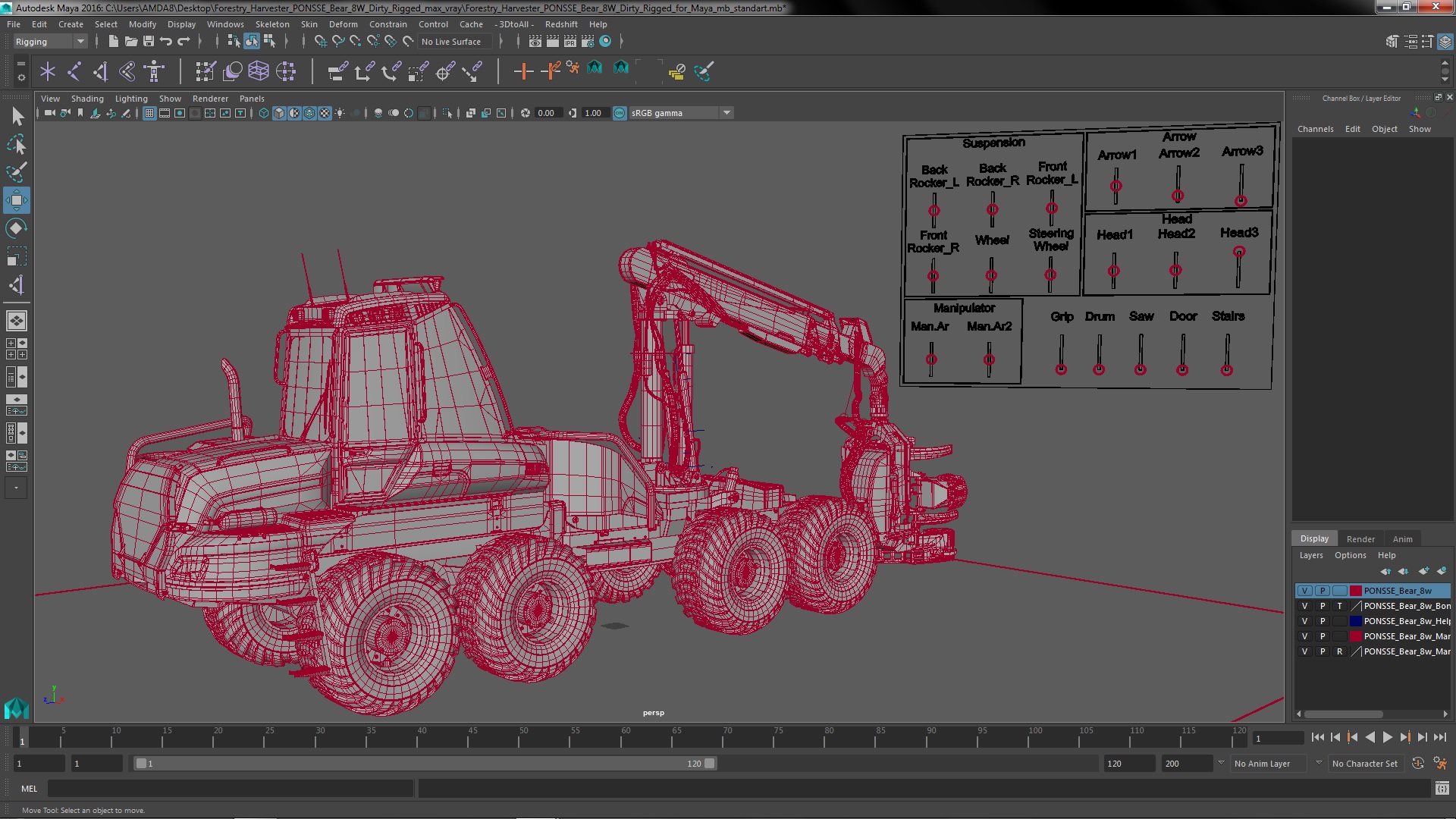The image size is (1456, 819).
Task: Open the Constrain menu
Action: coord(388,24)
